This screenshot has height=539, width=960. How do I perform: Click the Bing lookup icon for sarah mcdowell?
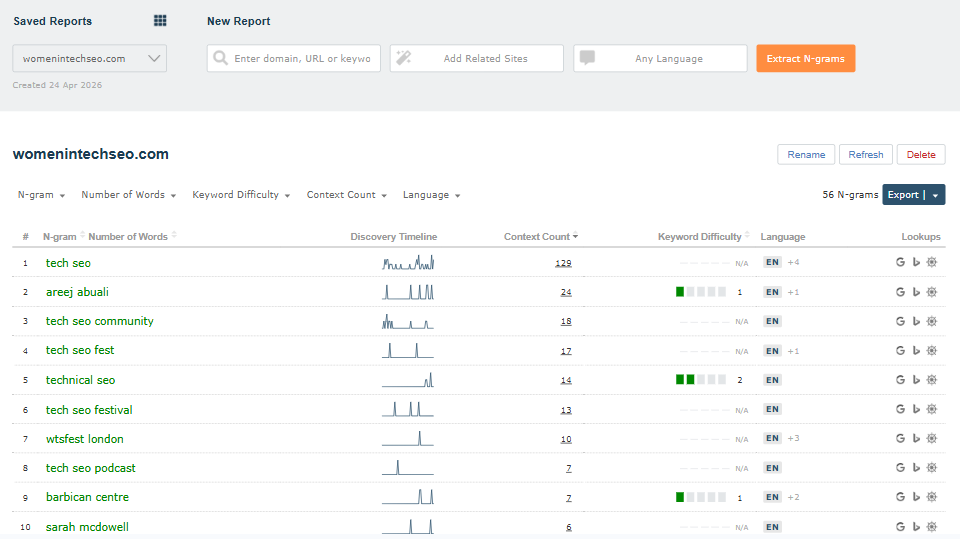click(916, 527)
